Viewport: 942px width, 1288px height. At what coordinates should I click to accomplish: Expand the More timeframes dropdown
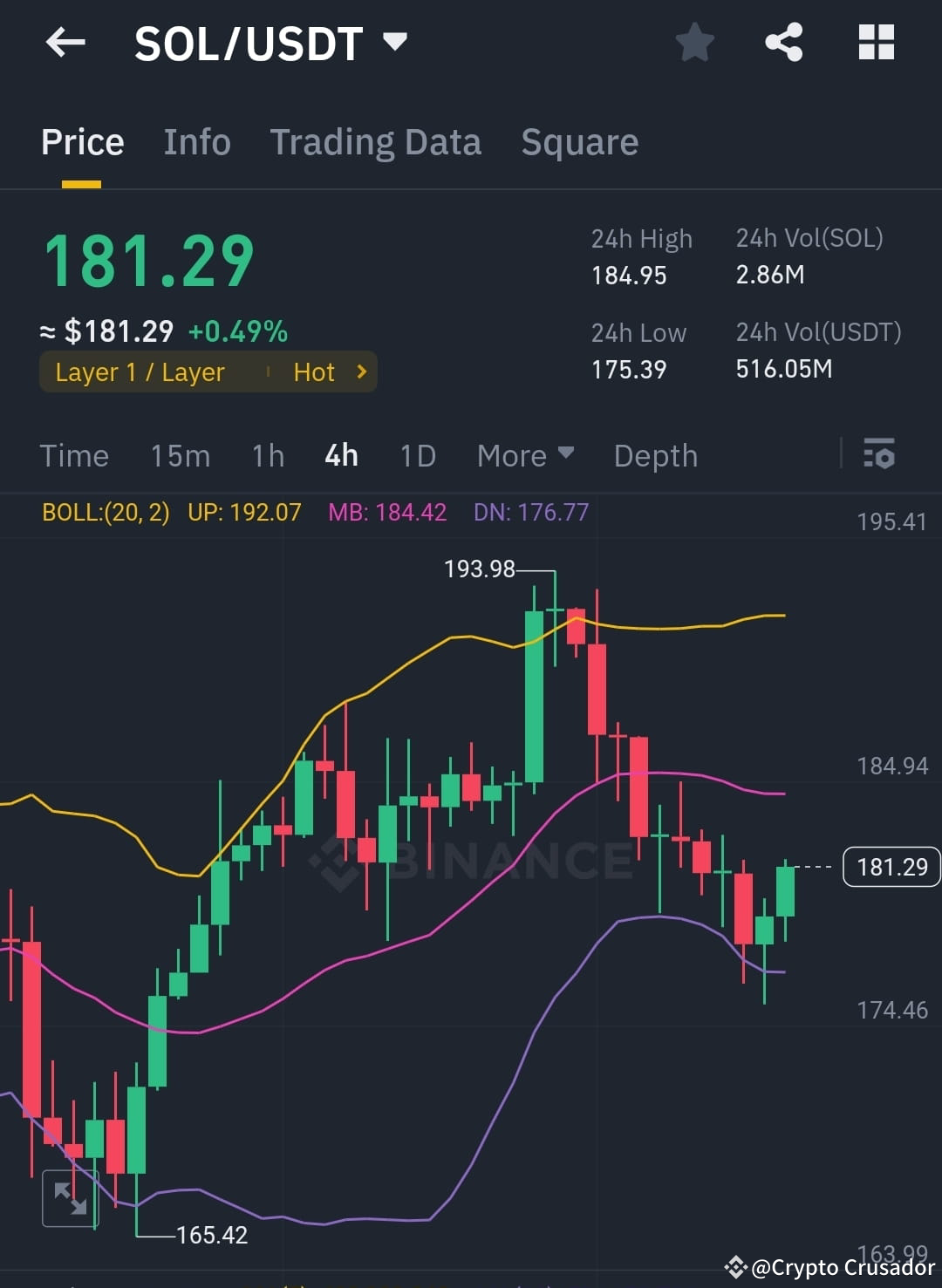pos(524,454)
